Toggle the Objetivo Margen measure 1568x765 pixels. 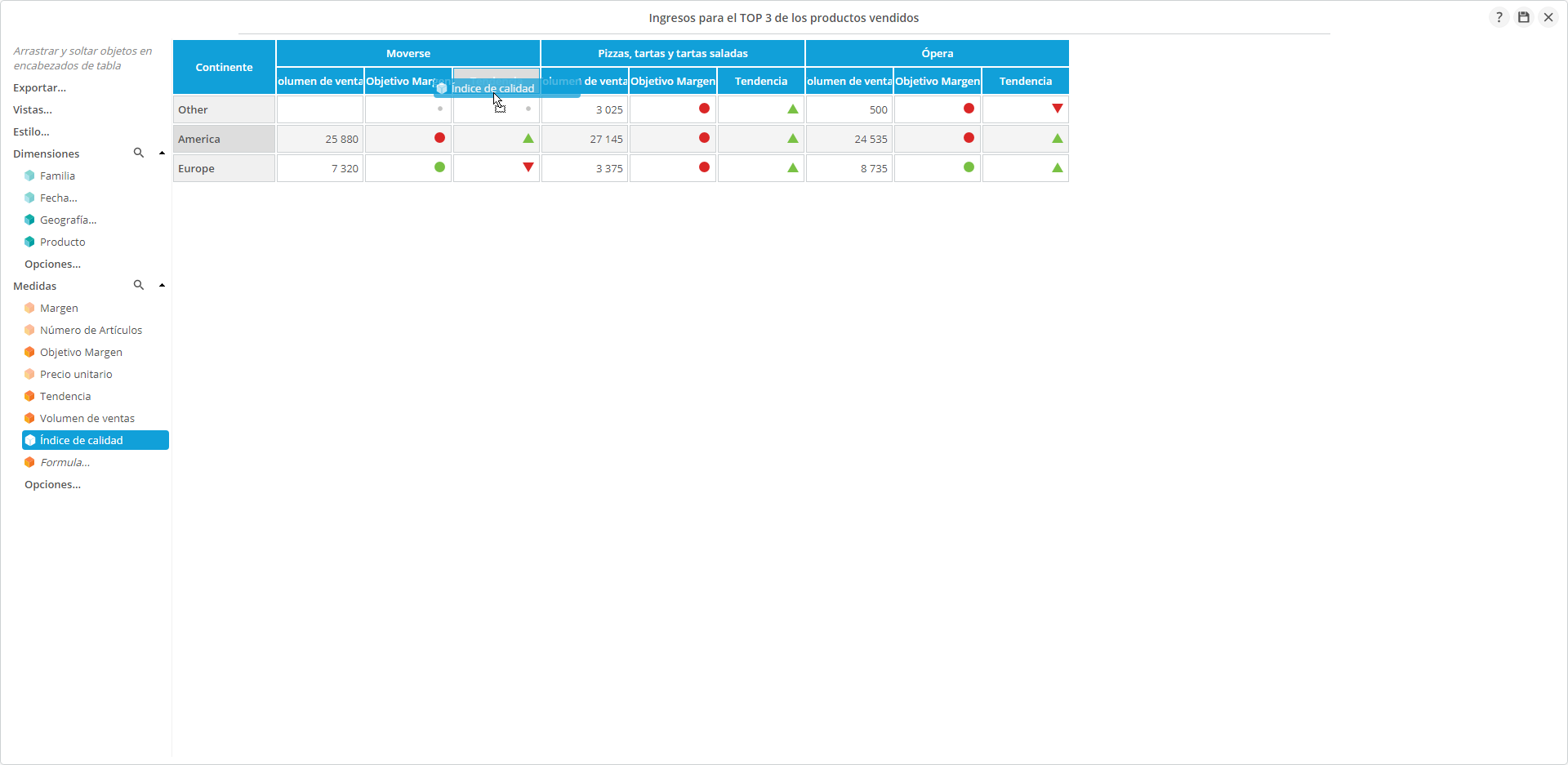[x=81, y=352]
